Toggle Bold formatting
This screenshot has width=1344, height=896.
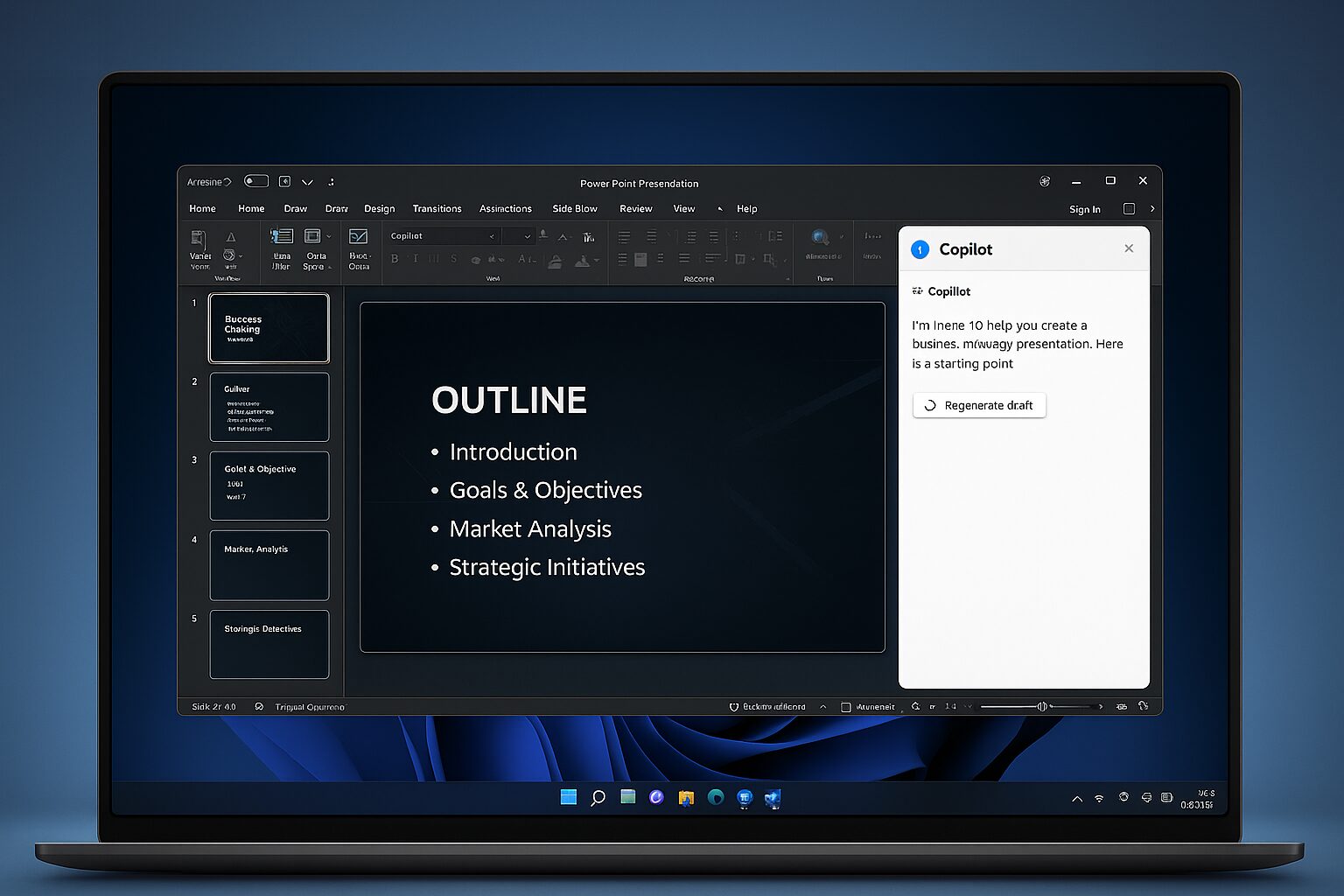tap(395, 259)
